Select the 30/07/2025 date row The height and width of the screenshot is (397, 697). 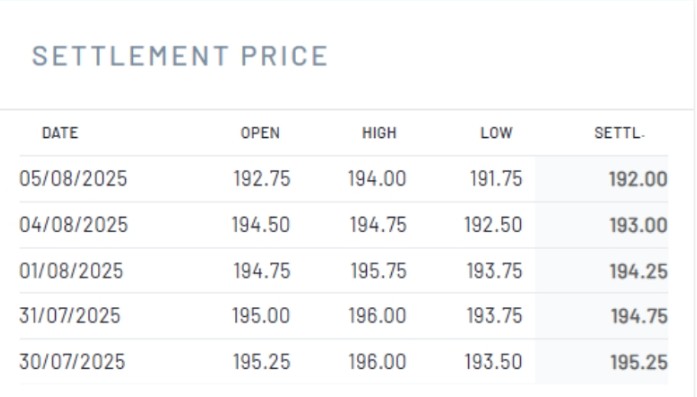(x=343, y=362)
